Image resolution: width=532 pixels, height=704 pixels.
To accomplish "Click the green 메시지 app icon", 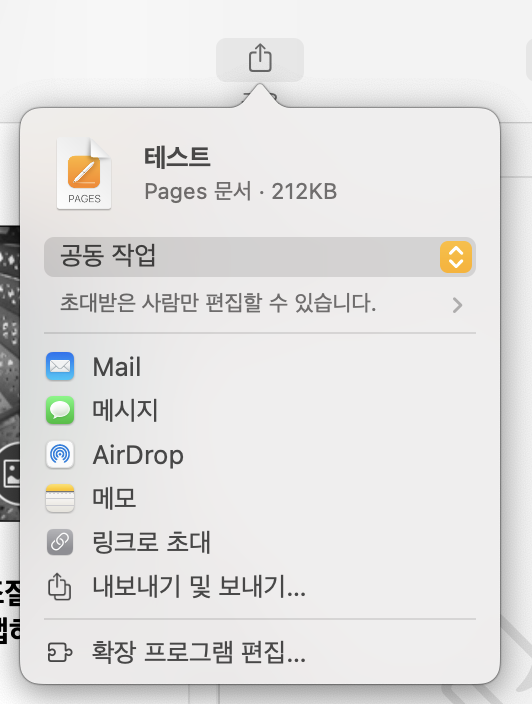I will (x=60, y=410).
